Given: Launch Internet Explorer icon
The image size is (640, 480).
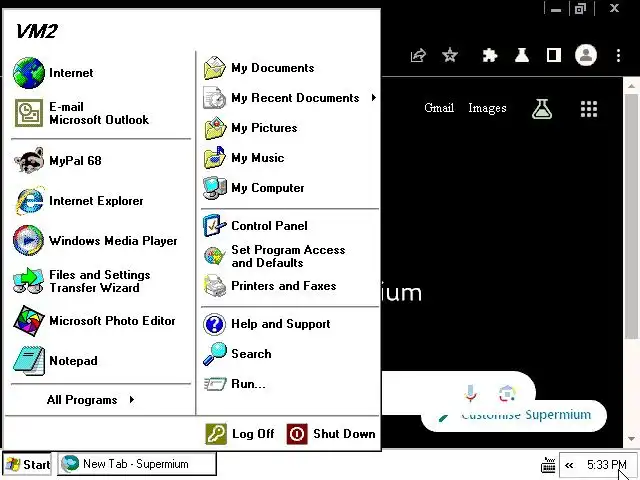Looking at the screenshot, I should coord(29,200).
